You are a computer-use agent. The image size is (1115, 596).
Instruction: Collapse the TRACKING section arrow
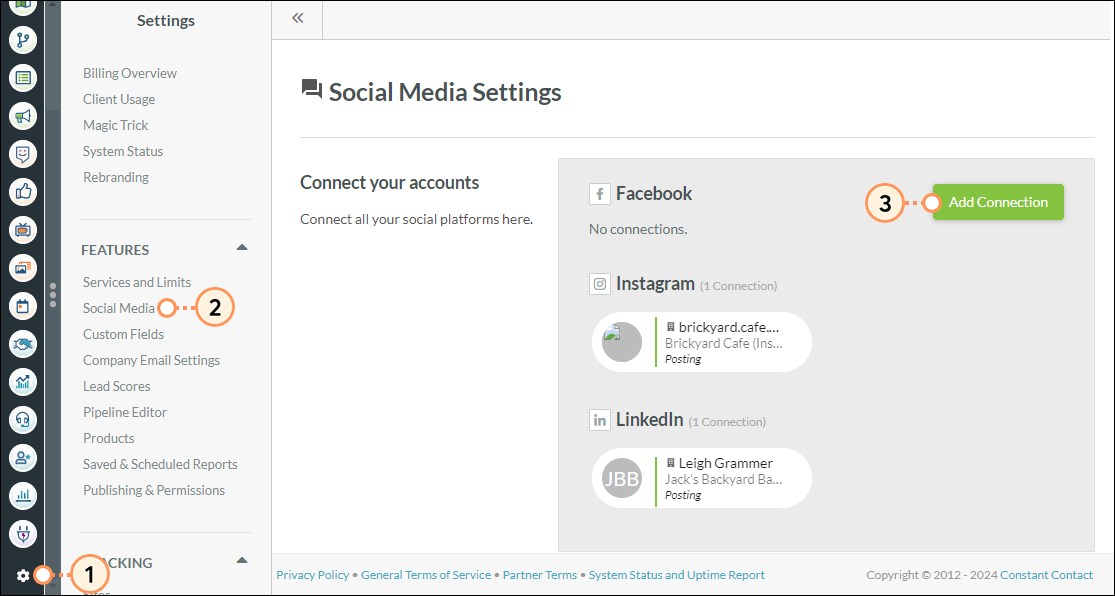242,560
